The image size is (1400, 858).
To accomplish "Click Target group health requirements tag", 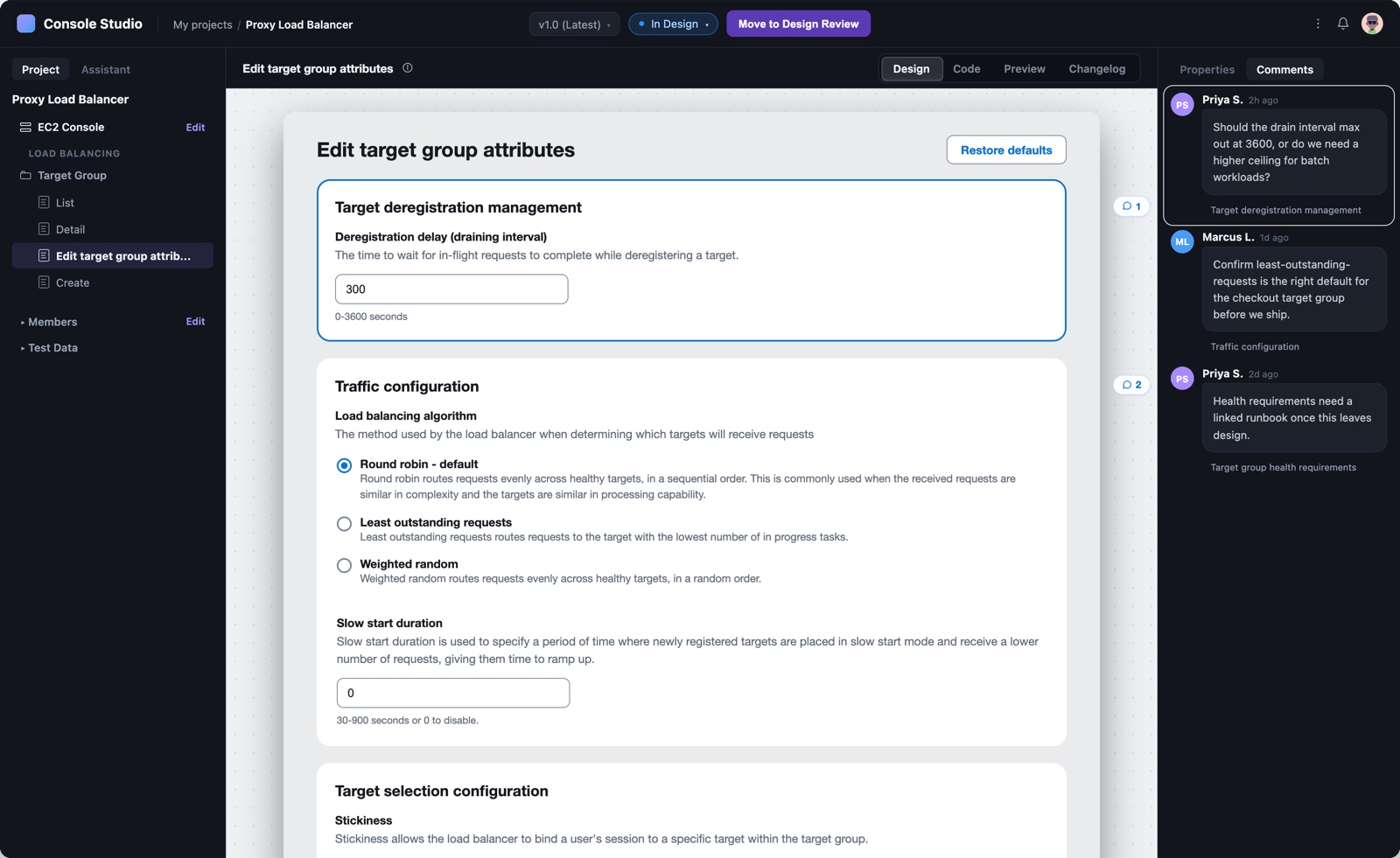I will (x=1284, y=467).
